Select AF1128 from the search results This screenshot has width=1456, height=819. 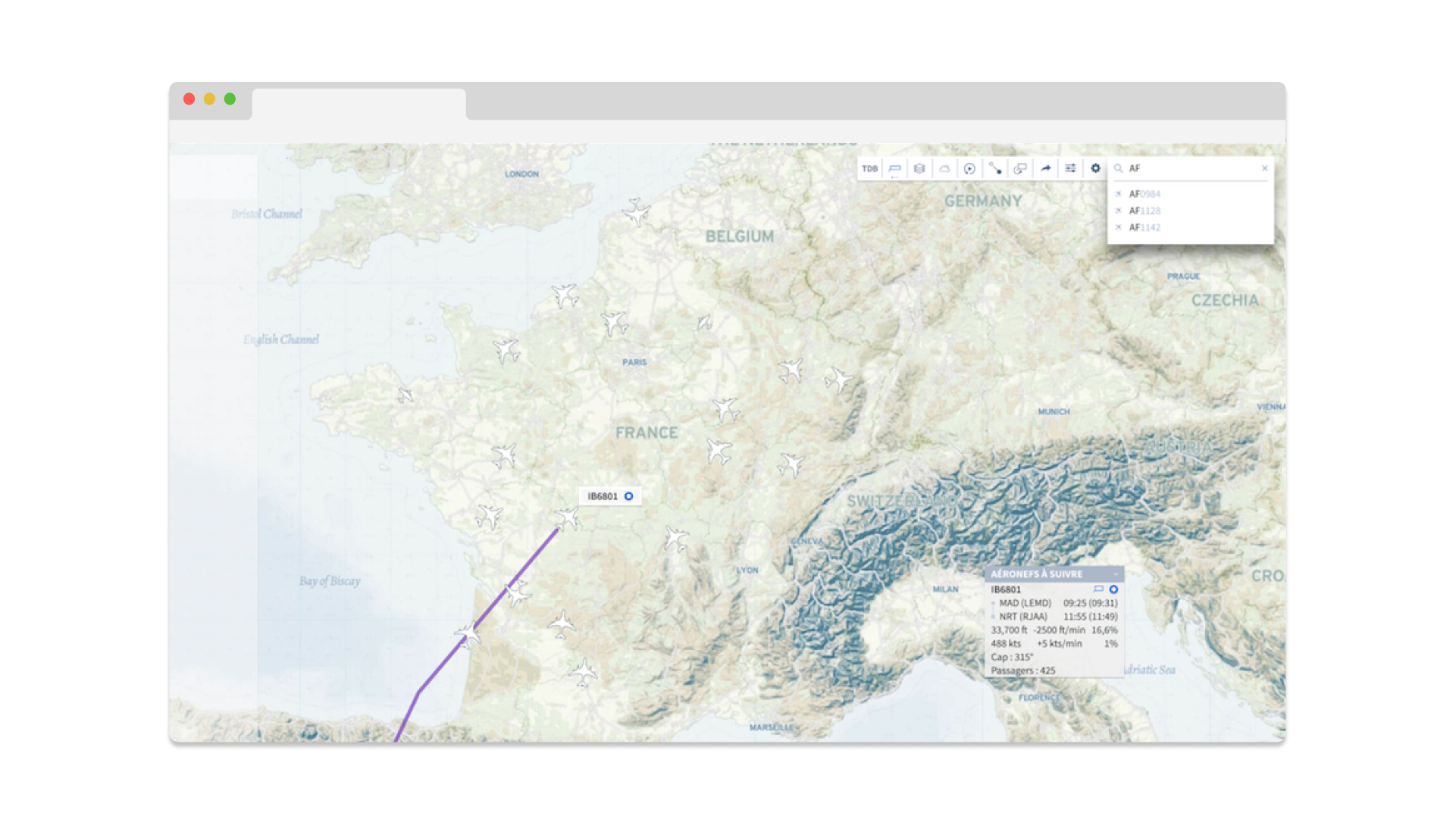pyautogui.click(x=1144, y=211)
